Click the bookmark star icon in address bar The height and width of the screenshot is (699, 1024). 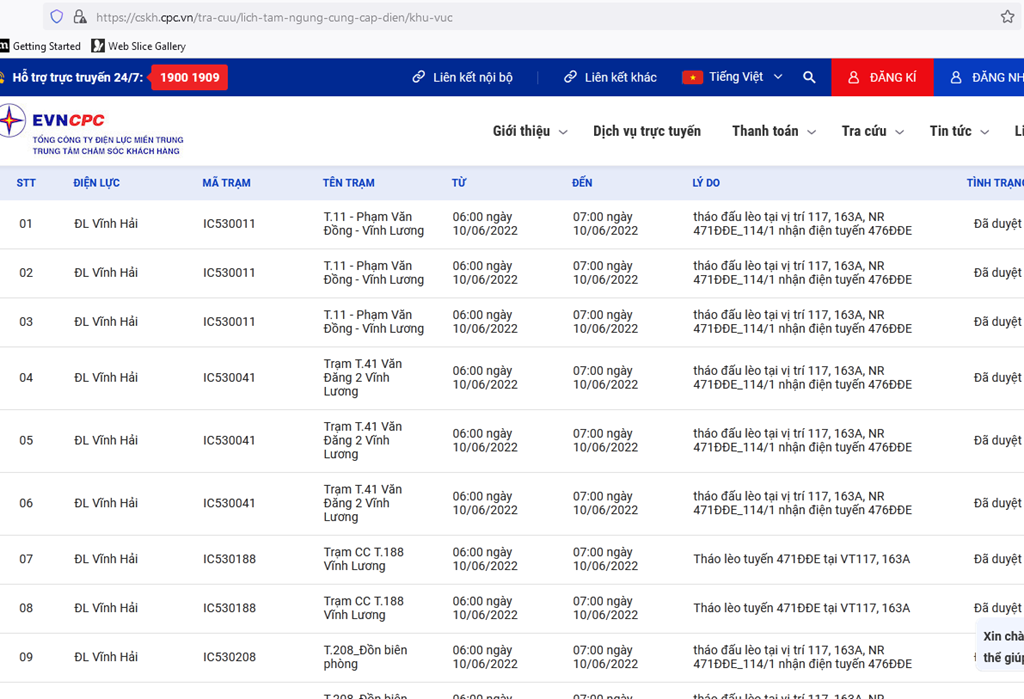point(1007,16)
